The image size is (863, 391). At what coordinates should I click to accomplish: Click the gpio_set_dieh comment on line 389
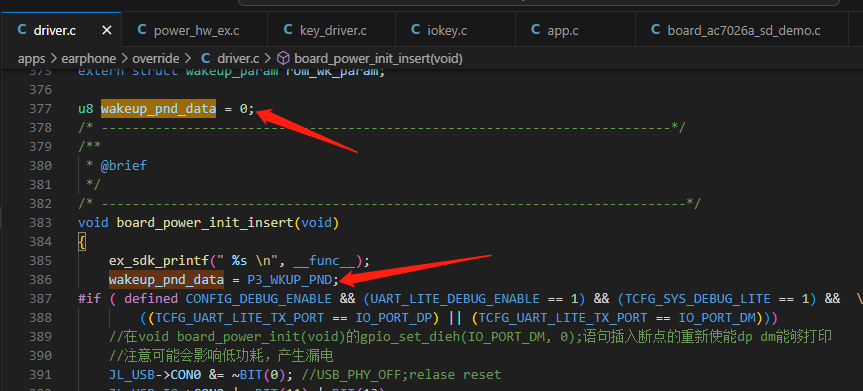coord(470,336)
